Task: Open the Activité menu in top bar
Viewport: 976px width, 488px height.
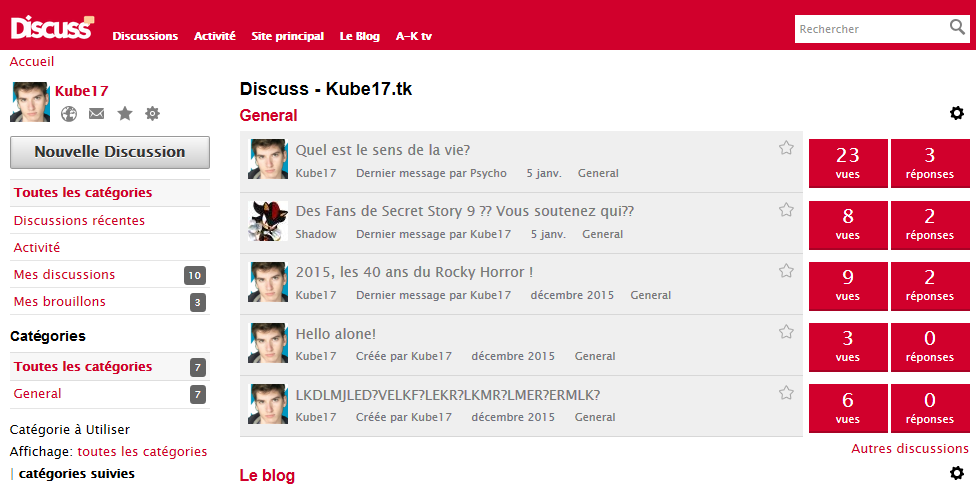Action: tap(215, 36)
